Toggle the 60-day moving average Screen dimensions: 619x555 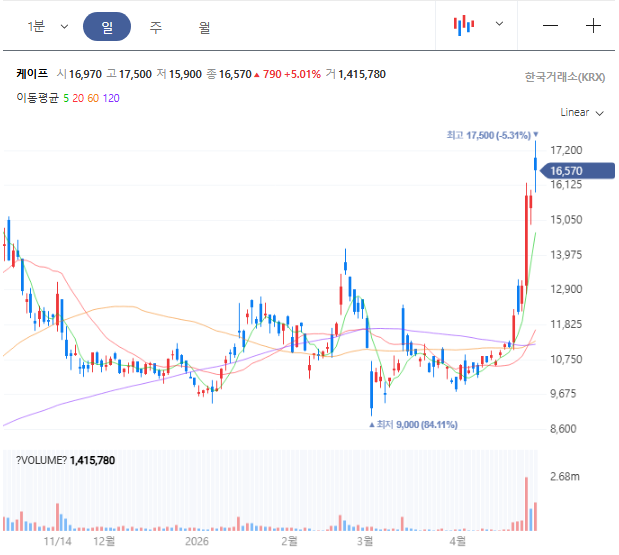point(93,98)
